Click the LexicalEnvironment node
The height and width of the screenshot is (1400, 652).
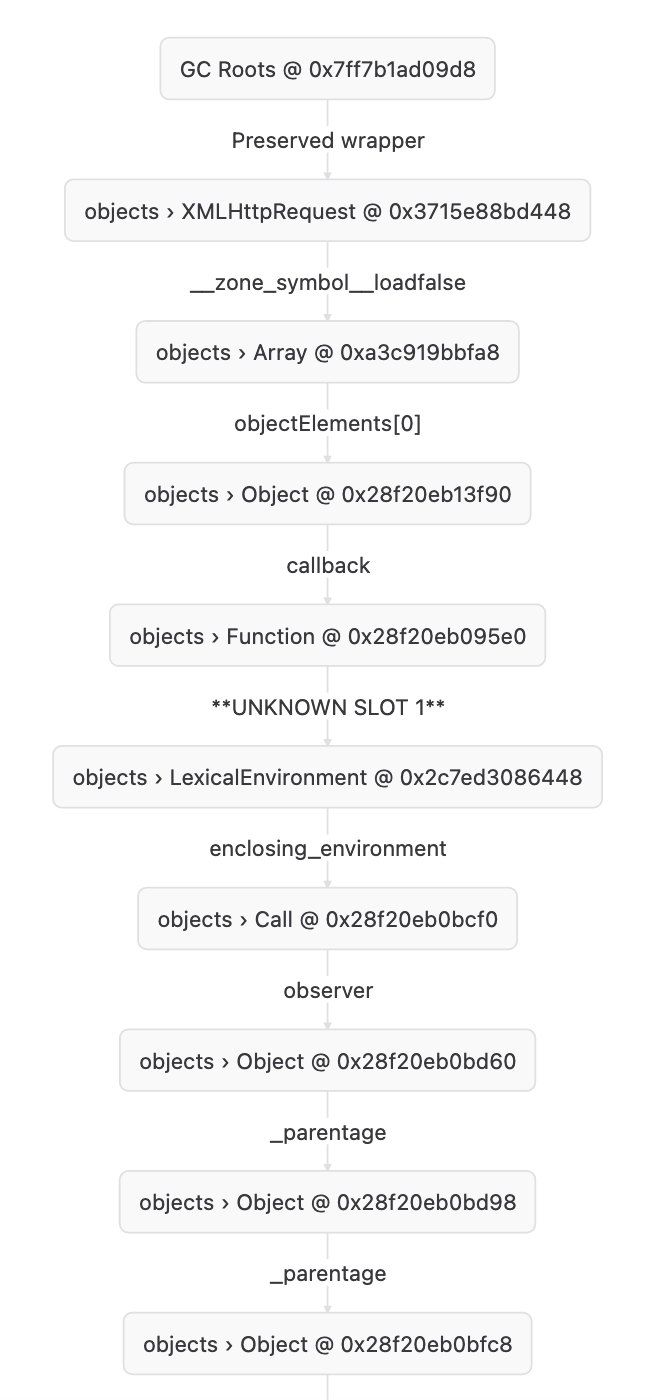327,777
